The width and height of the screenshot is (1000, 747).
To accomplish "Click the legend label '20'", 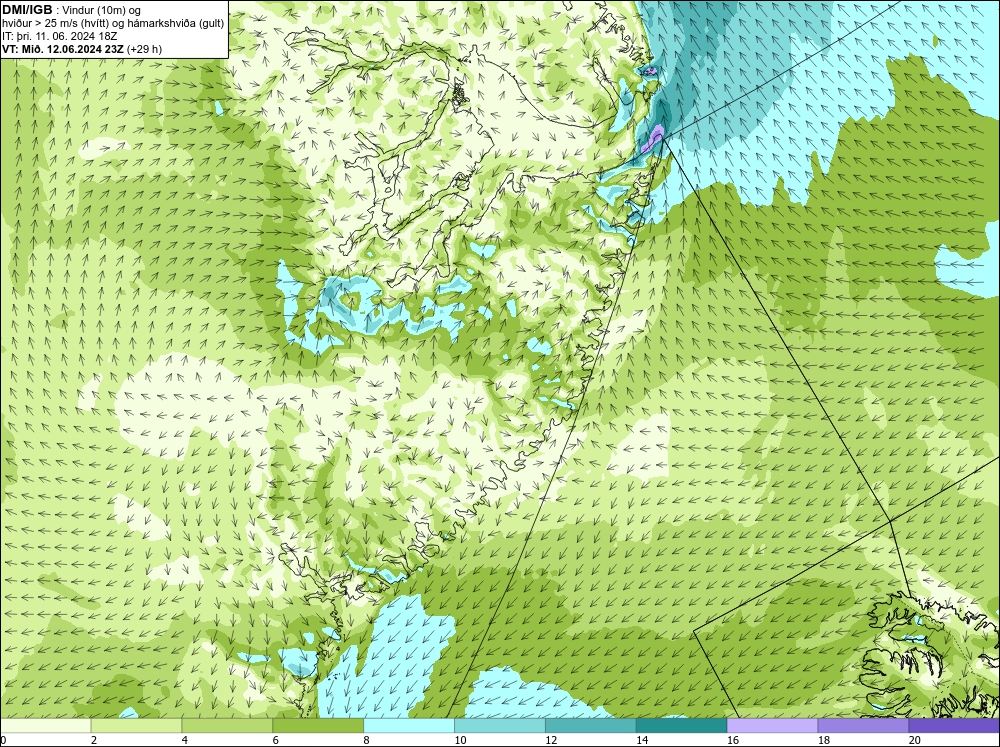I will pyautogui.click(x=915, y=740).
